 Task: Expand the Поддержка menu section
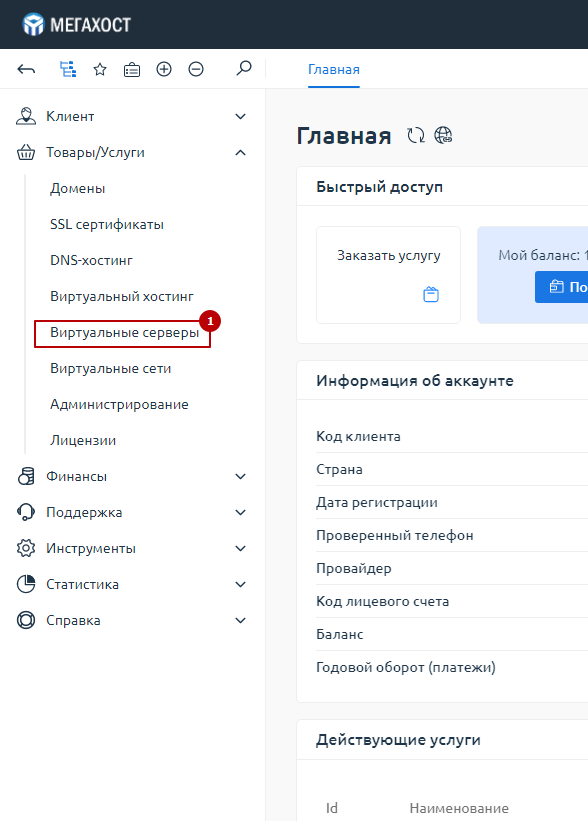click(x=131, y=512)
